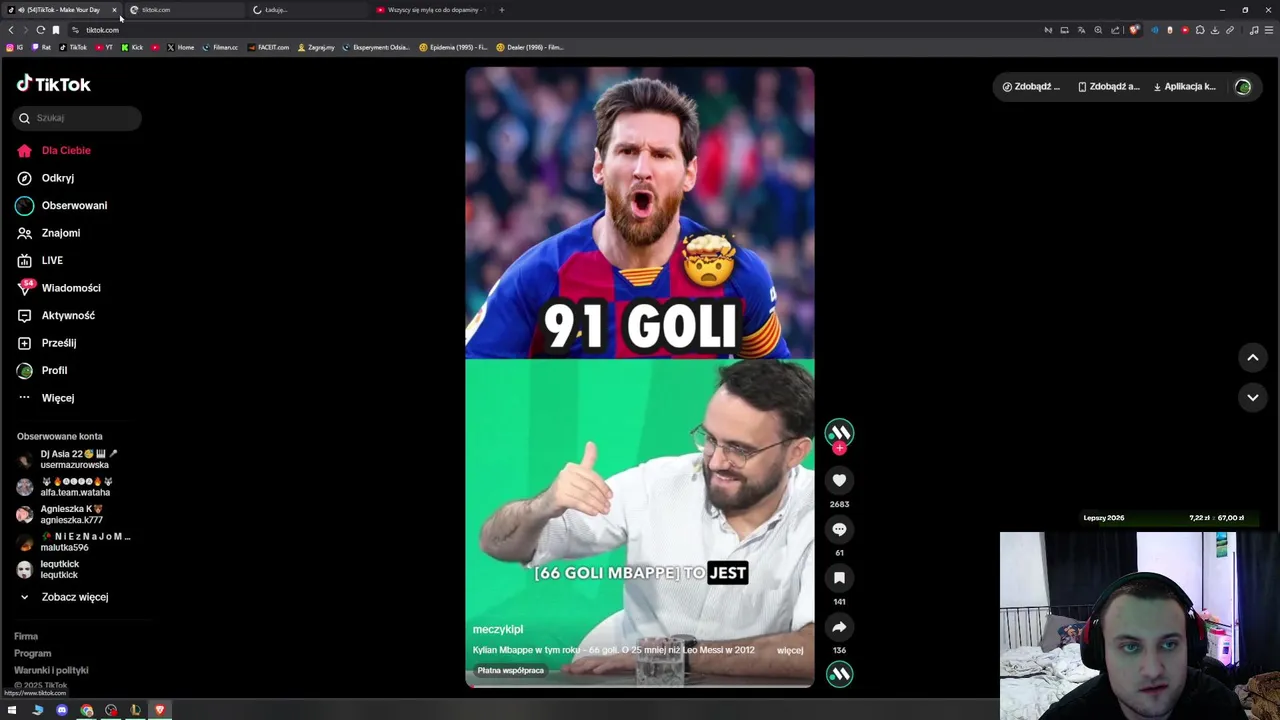The image size is (1280, 720).
Task: Open Agnieszka K followed account
Action: 60,514
